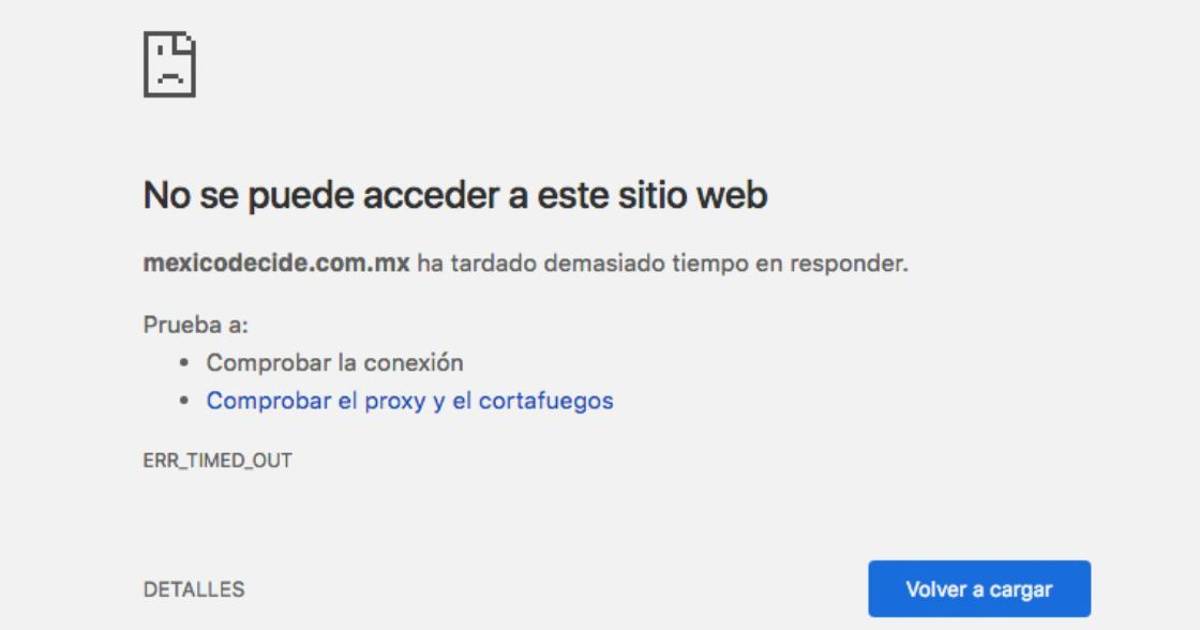The image size is (1200, 630).
Task: Click the sad page error icon
Action: (x=169, y=65)
